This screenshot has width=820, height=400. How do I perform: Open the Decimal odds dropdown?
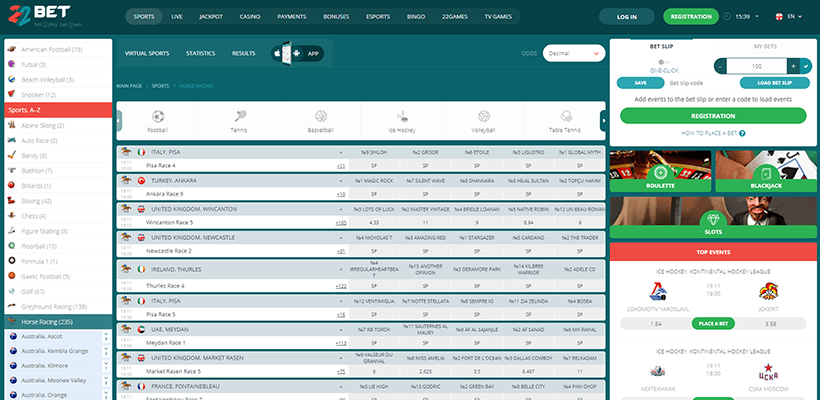tap(573, 54)
